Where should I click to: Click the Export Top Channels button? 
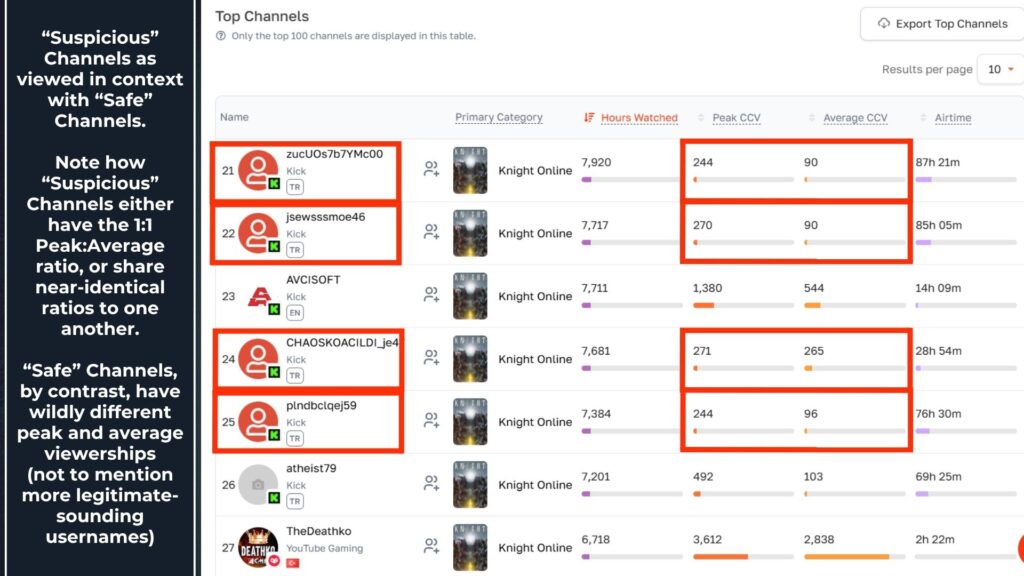[x=940, y=24]
